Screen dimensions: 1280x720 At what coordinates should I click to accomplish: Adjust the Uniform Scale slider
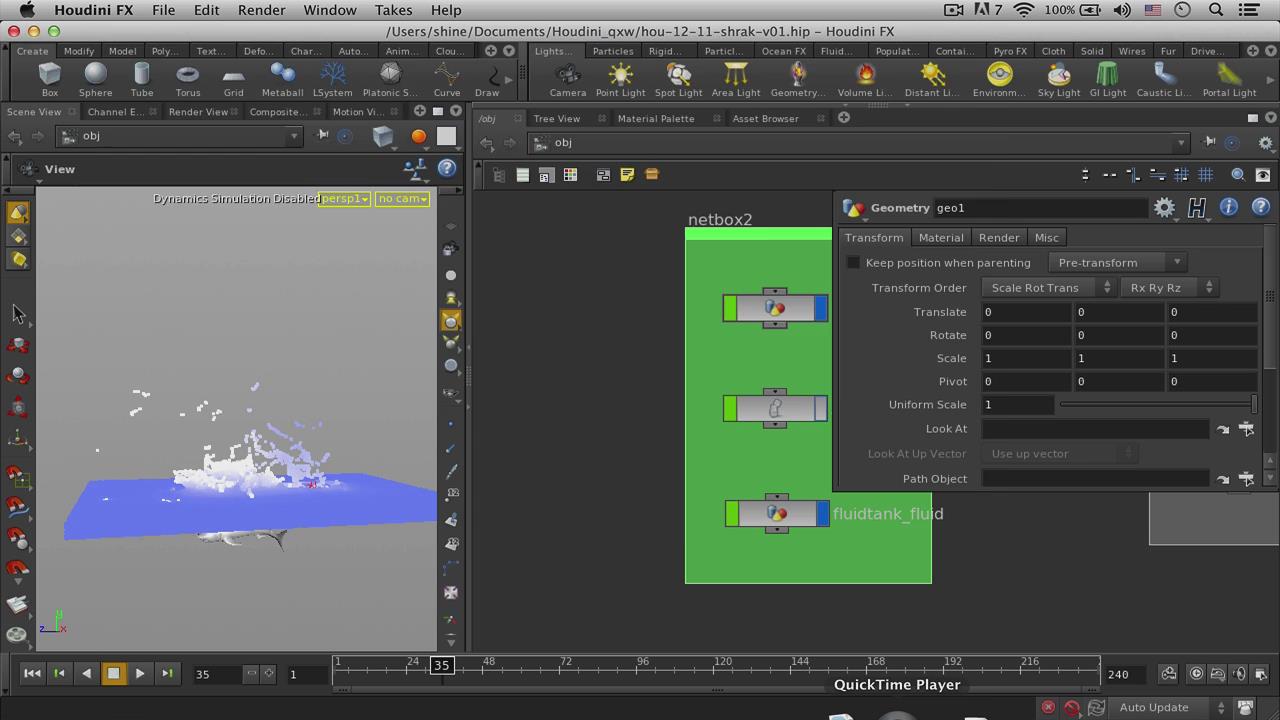pyautogui.click(x=1157, y=405)
